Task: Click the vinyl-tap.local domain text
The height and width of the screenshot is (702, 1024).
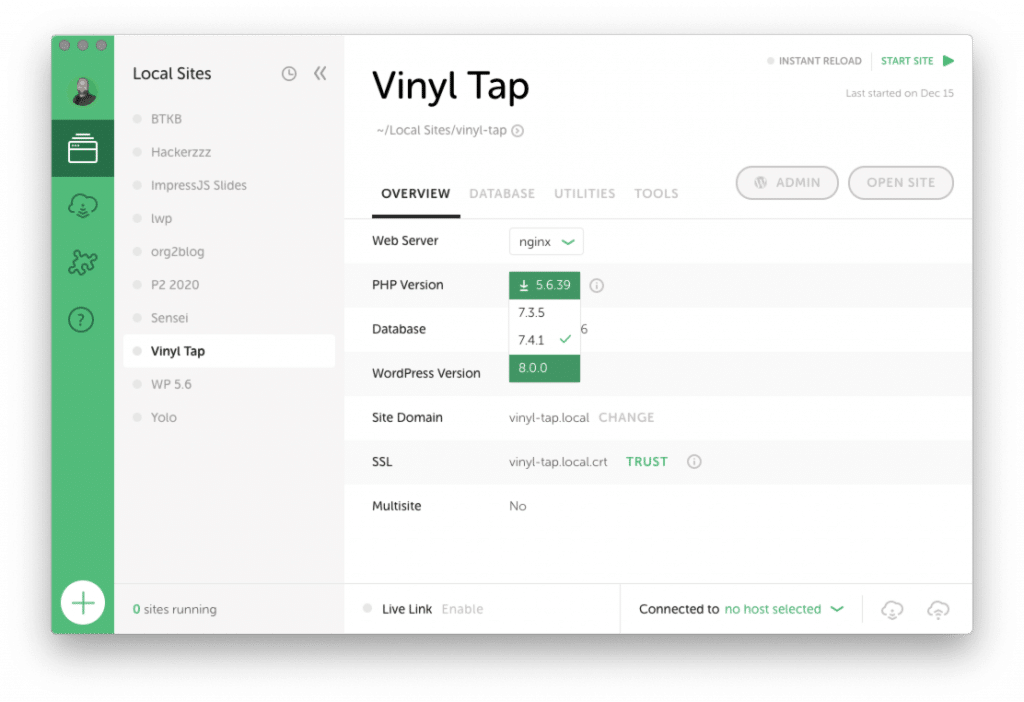Action: pyautogui.click(x=549, y=418)
